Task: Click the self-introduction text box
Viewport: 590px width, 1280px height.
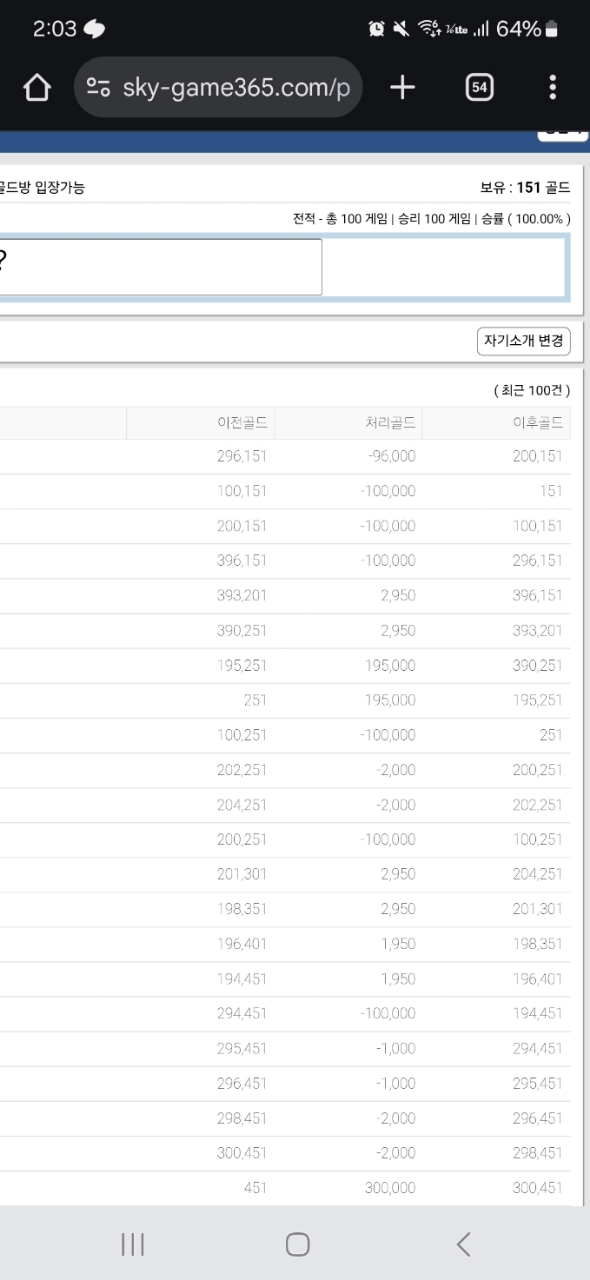Action: click(161, 267)
